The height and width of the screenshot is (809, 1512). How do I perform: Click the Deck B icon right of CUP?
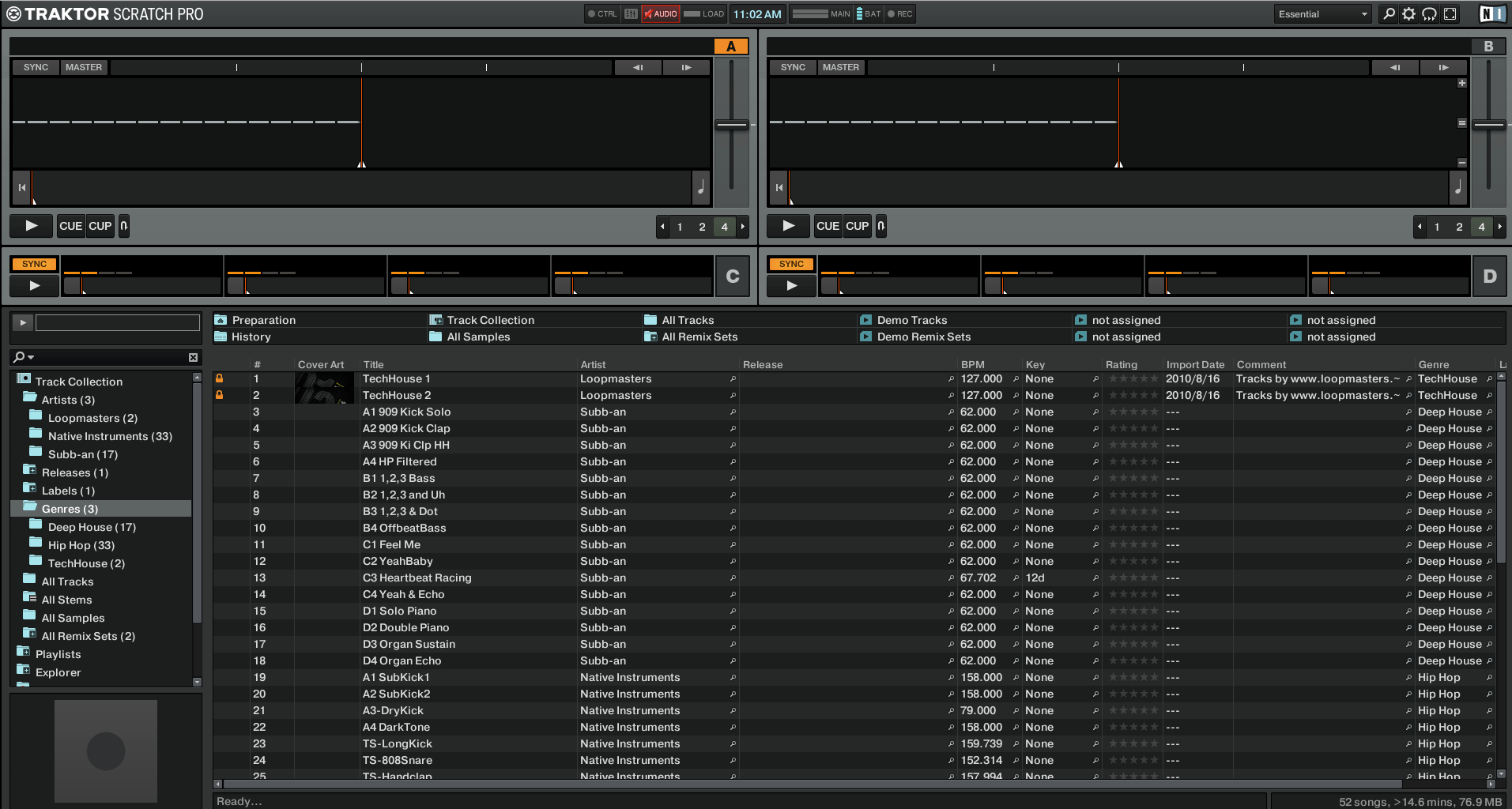(x=881, y=226)
